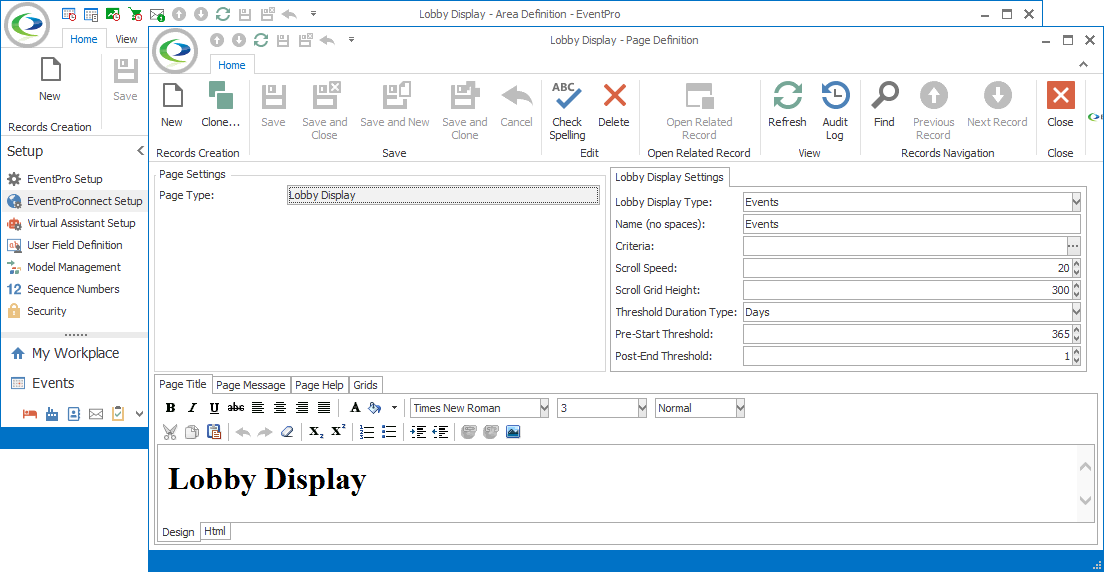Increase indent in editor
The image size is (1104, 572).
tap(418, 432)
